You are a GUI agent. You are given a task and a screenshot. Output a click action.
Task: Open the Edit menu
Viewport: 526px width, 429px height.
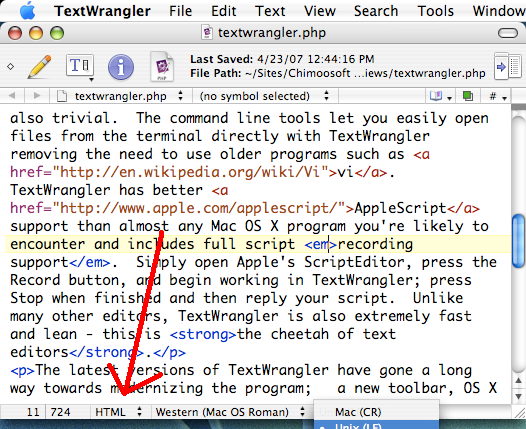(x=223, y=11)
